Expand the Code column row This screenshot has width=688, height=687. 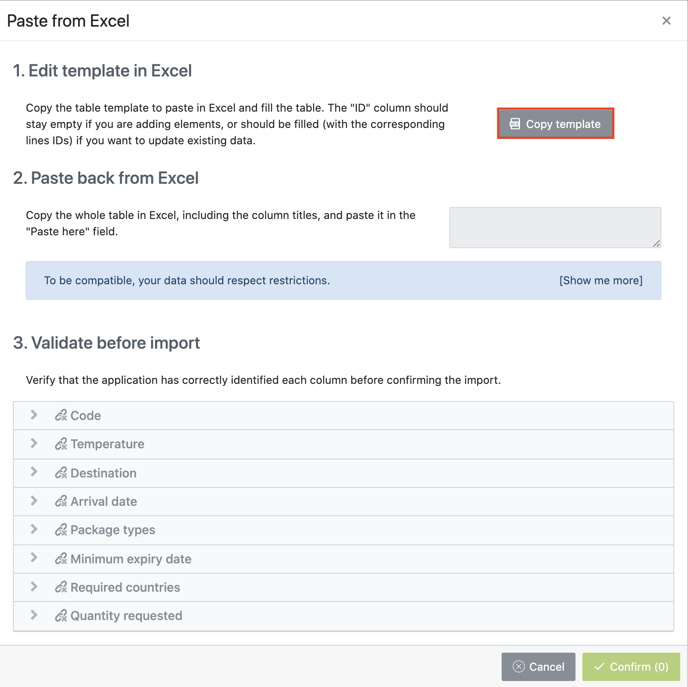(x=34, y=415)
